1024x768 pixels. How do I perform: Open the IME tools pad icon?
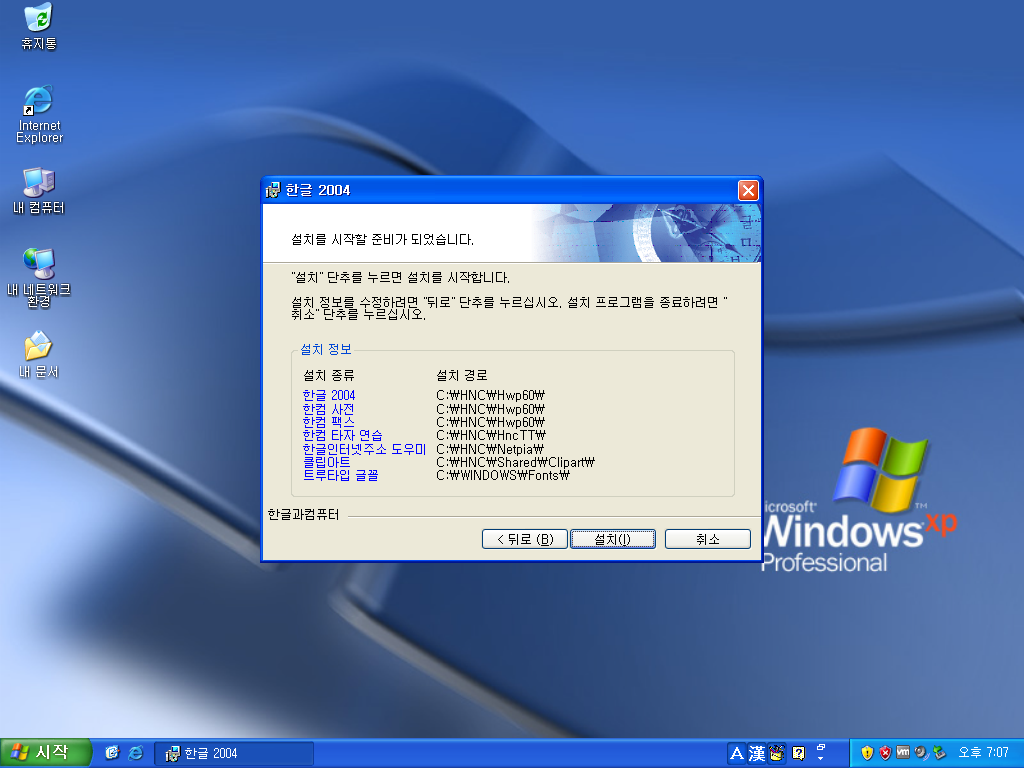point(777,753)
